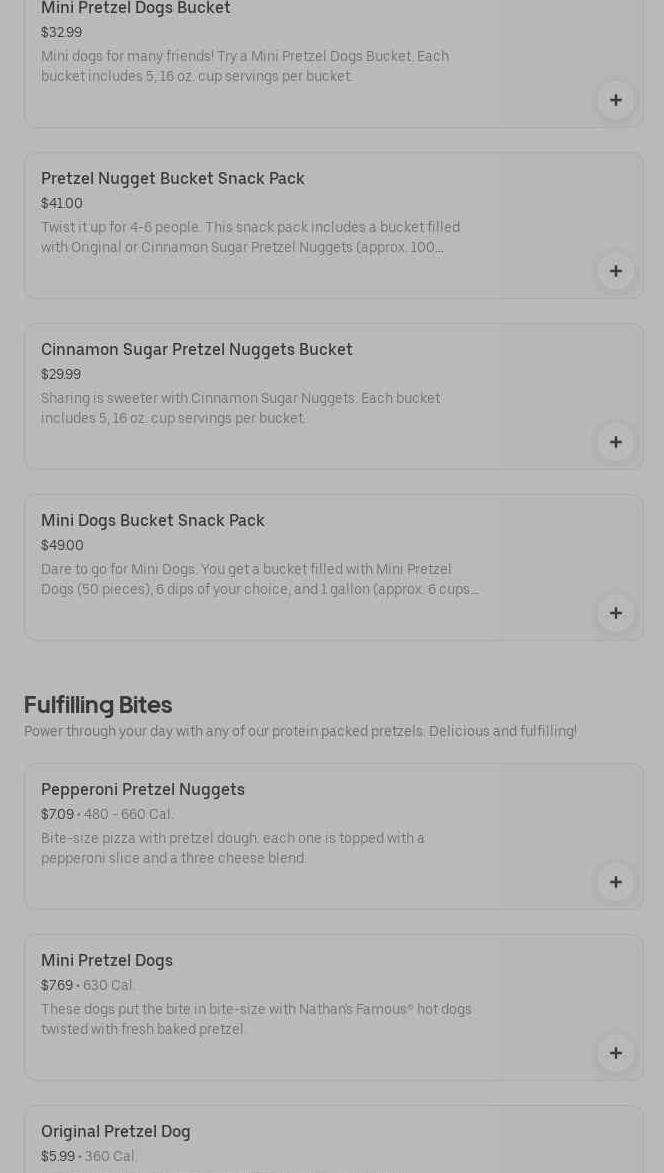The width and height of the screenshot is (664, 1173).
Task: Open the Original Pretzel Dog item
Action: tap(116, 1132)
